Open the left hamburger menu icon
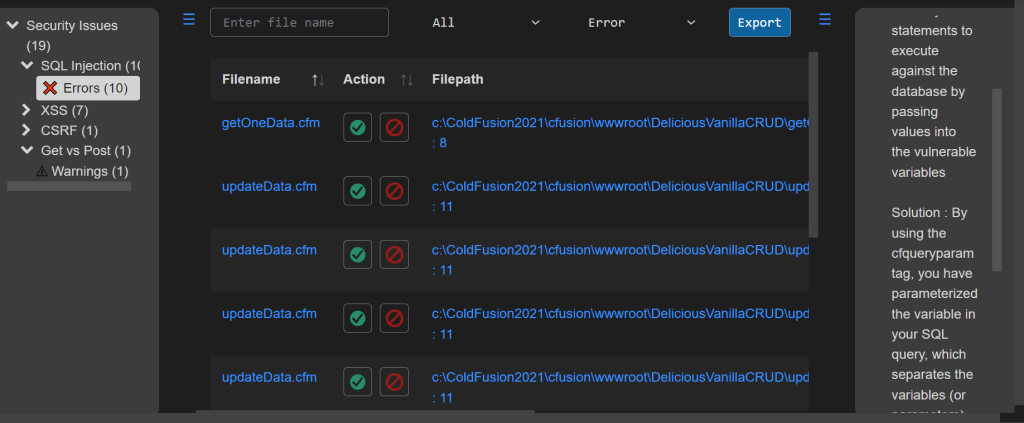This screenshot has height=423, width=1024. [189, 20]
